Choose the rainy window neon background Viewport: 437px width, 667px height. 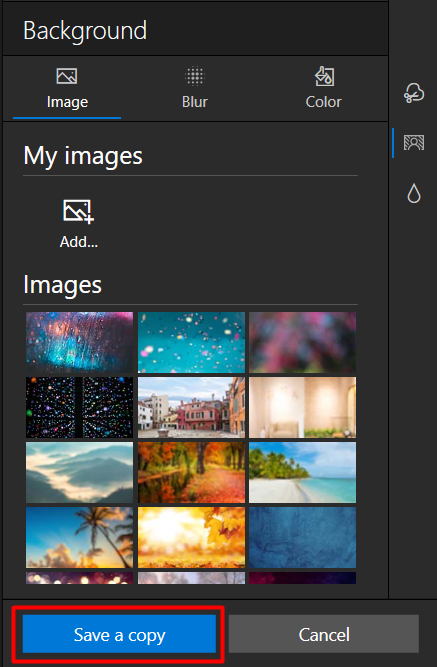80,342
